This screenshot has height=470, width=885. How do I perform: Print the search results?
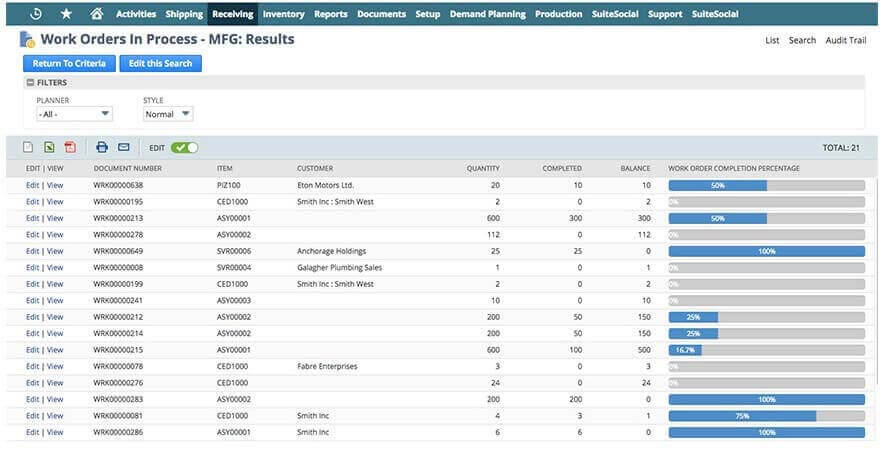[102, 147]
